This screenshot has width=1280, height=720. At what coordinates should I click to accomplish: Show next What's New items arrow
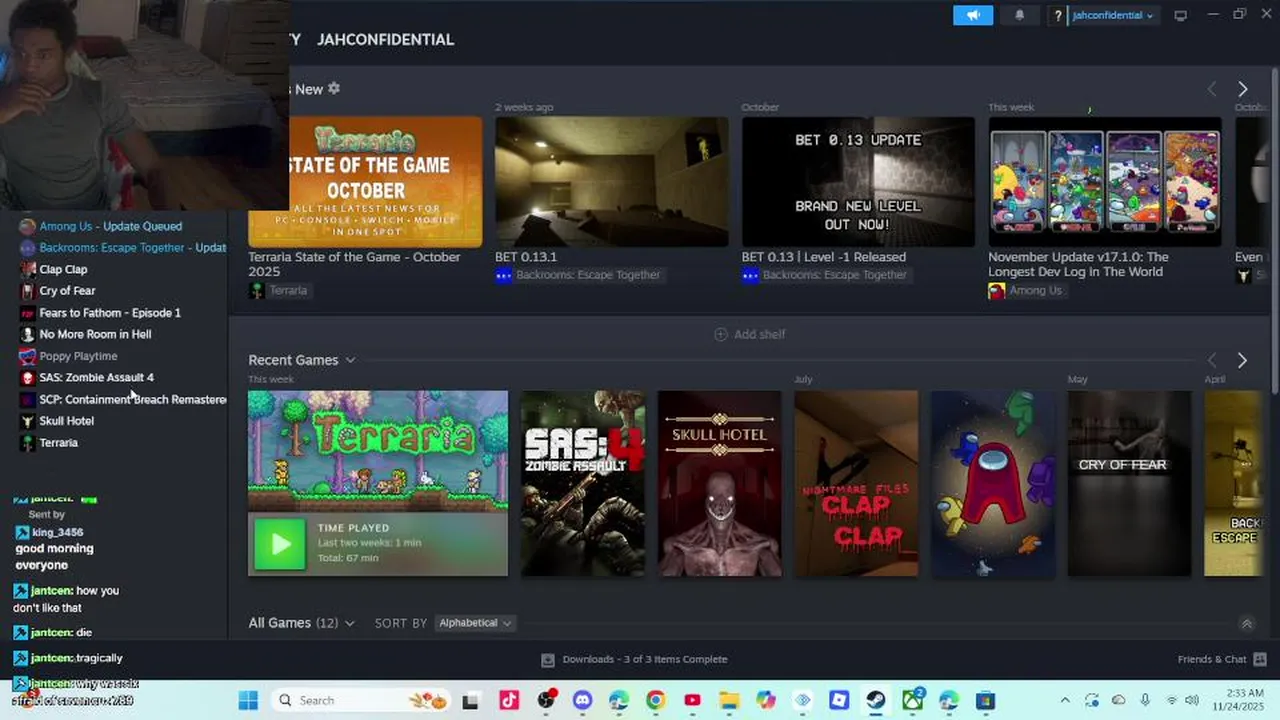point(1242,89)
